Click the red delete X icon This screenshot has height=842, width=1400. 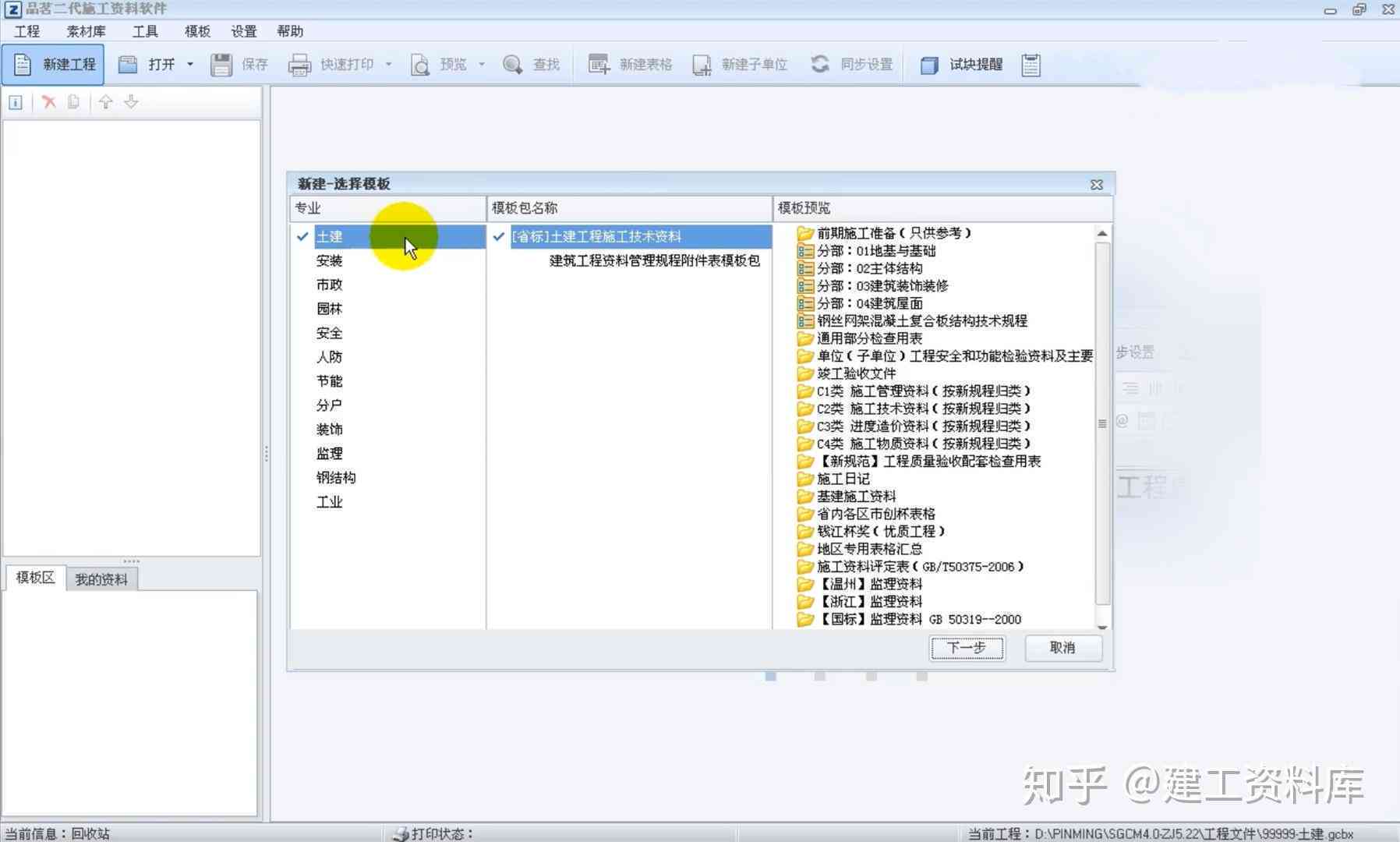tap(49, 102)
